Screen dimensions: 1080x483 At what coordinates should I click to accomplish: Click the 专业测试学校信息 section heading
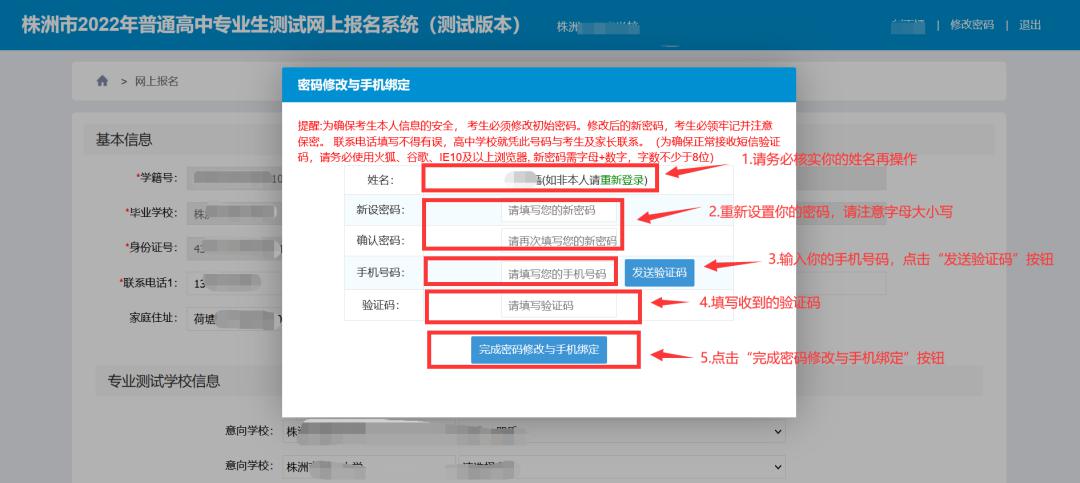(164, 381)
